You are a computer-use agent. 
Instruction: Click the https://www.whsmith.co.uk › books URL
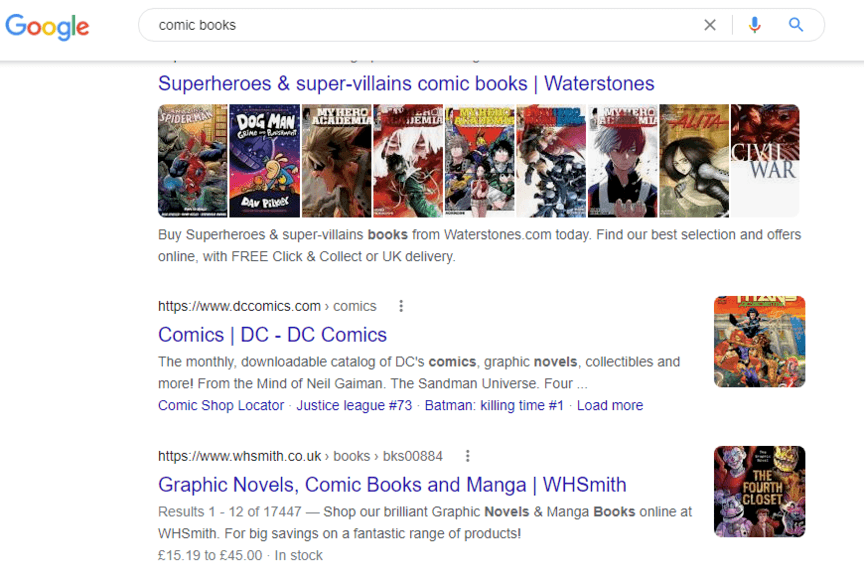(300, 456)
